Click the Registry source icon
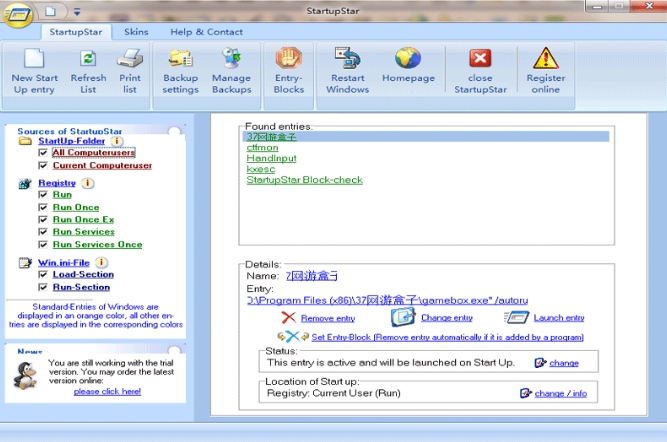667x442 pixels. (x=25, y=183)
